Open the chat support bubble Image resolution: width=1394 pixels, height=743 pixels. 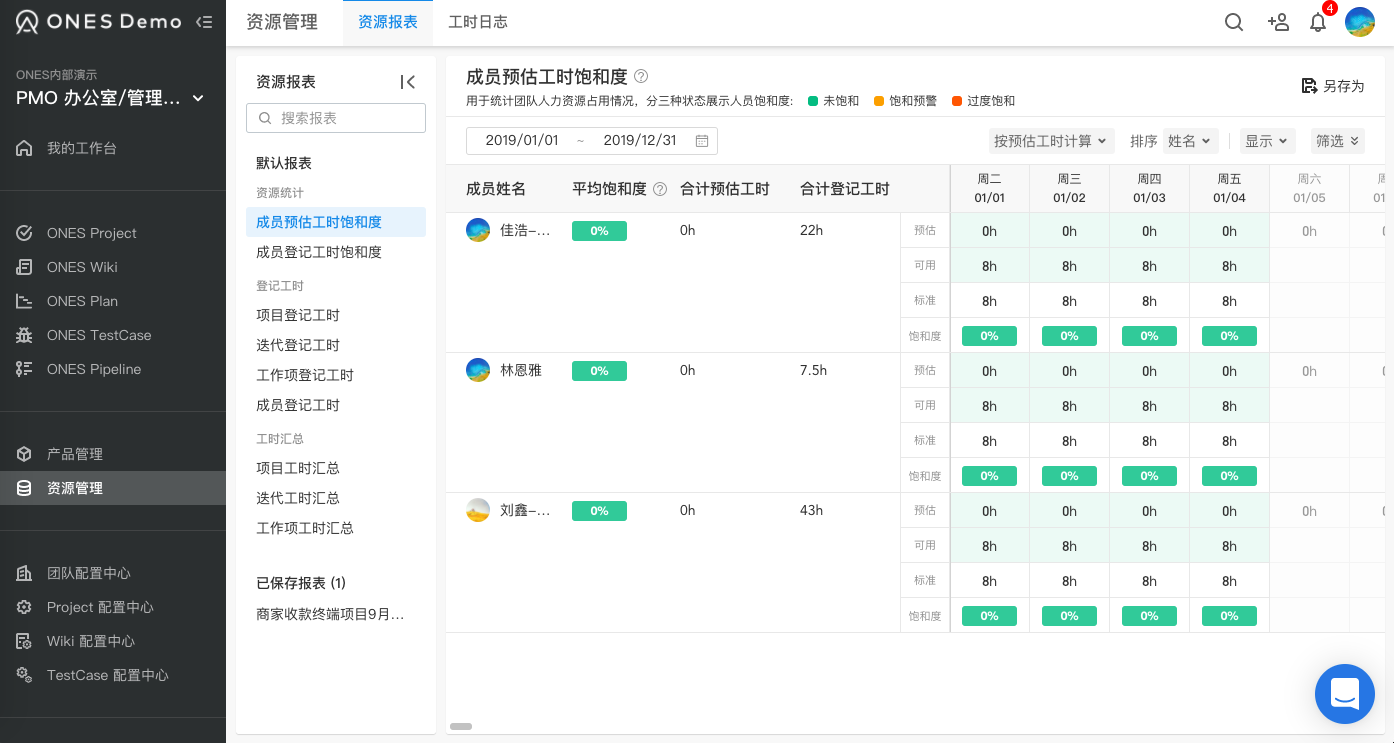click(1344, 693)
